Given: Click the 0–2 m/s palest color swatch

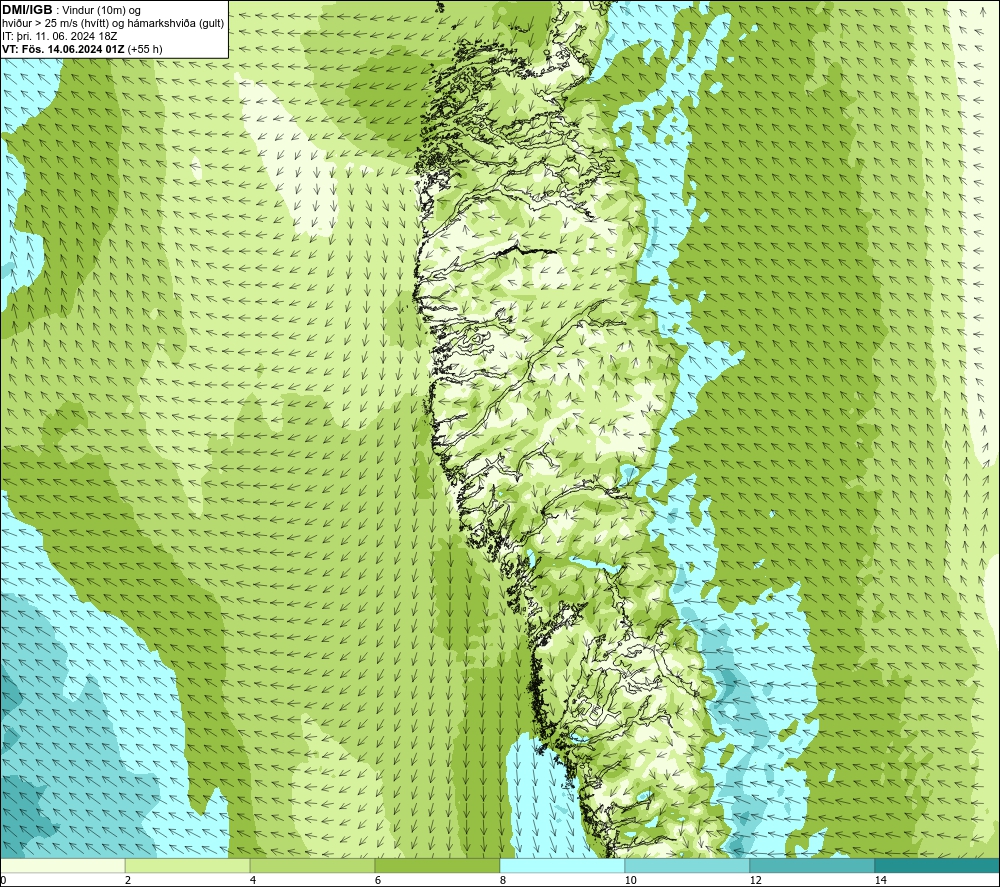Looking at the screenshot, I should (62, 865).
